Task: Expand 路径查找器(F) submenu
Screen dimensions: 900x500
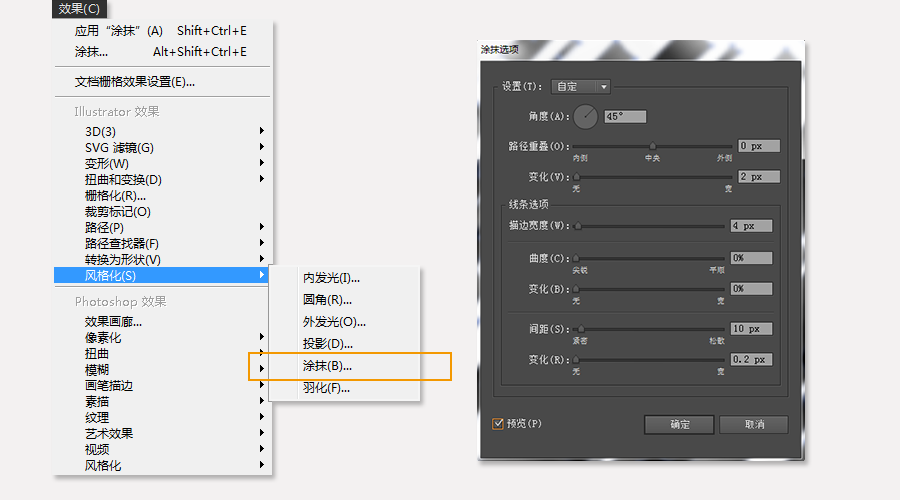Action: point(162,244)
